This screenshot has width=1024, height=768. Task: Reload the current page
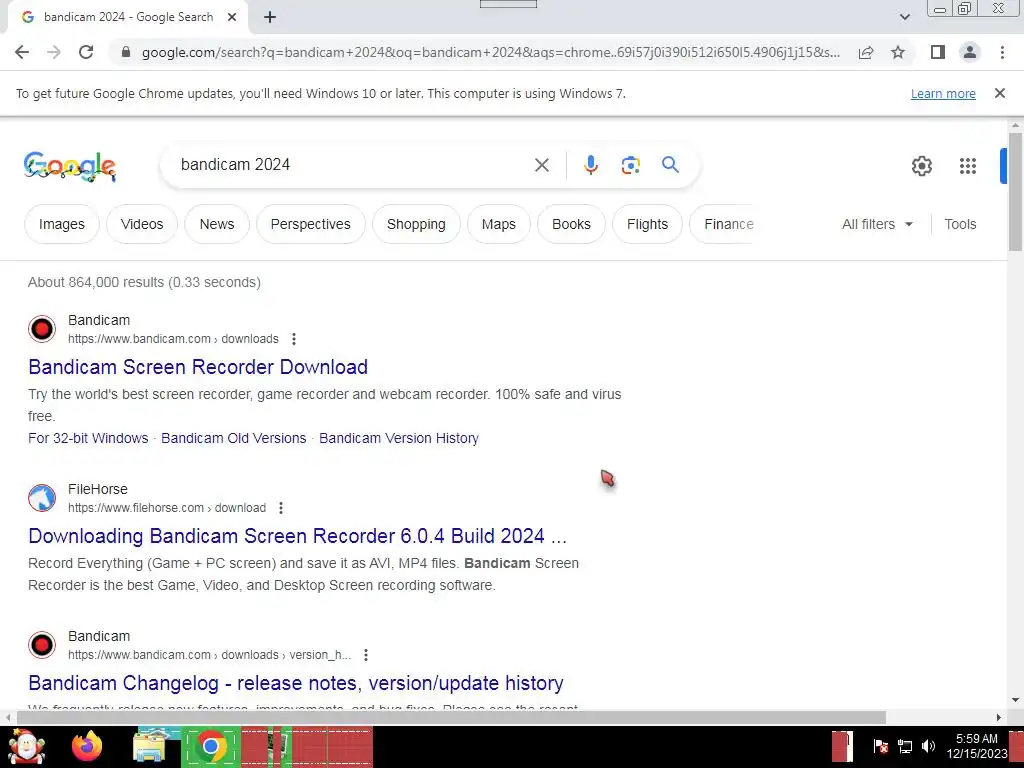coord(86,52)
